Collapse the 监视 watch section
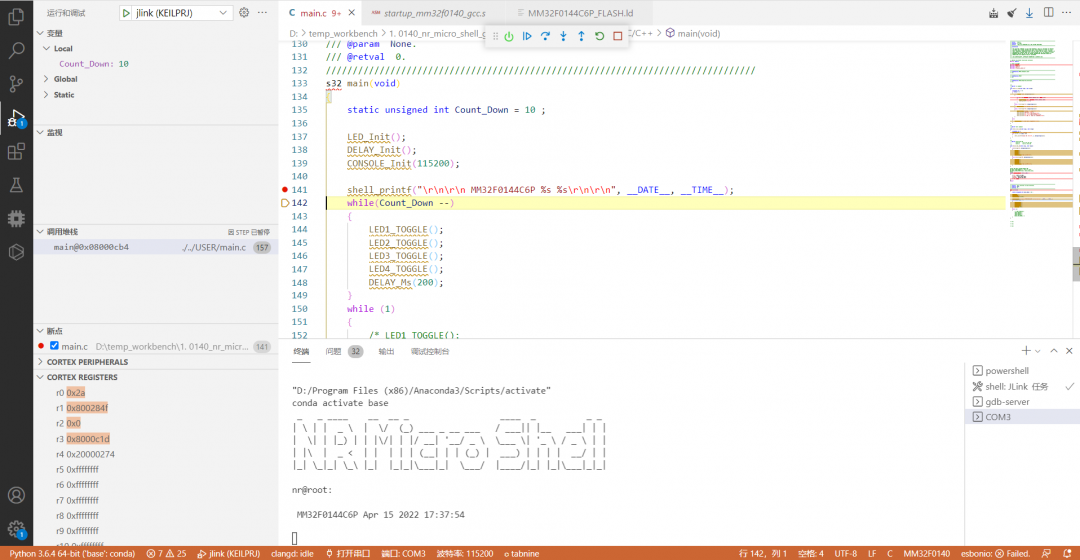 [x=40, y=132]
